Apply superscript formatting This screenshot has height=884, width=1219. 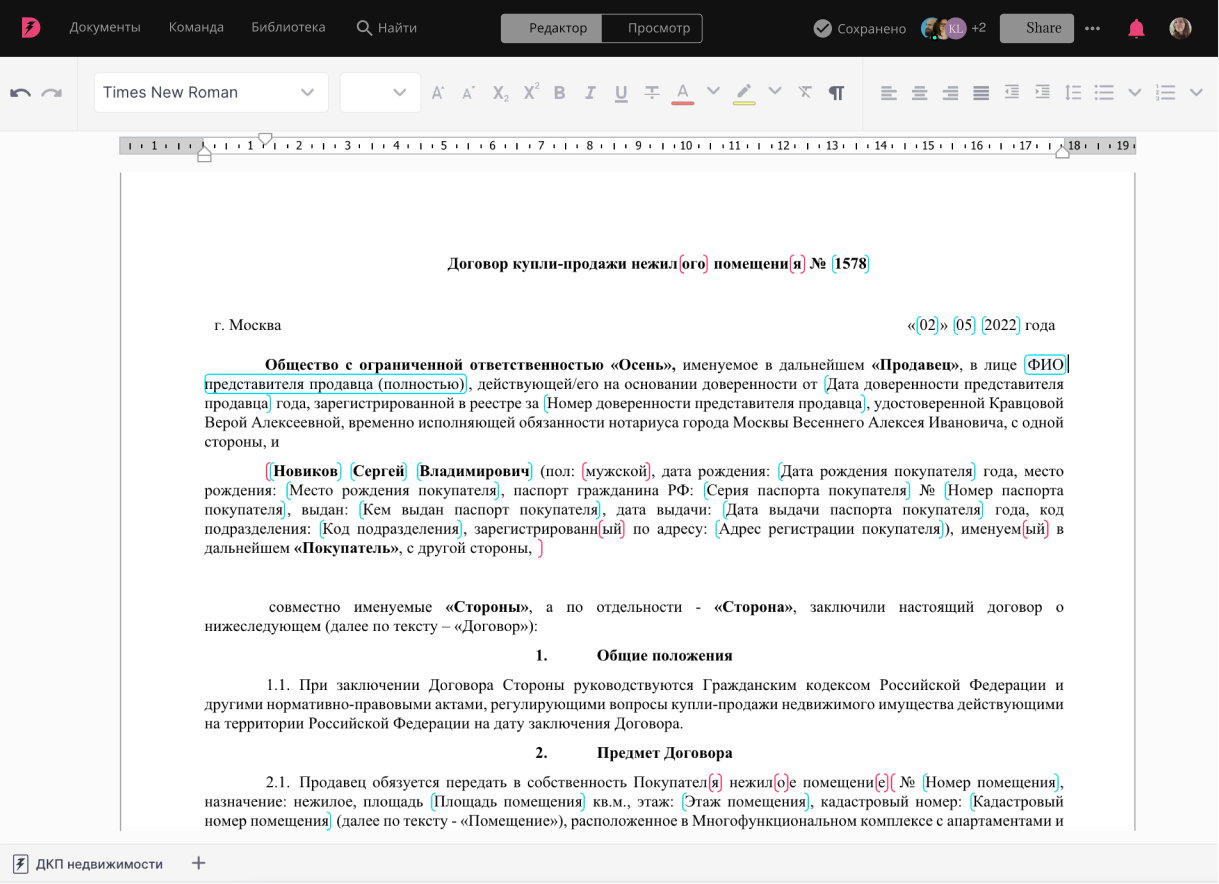529,92
